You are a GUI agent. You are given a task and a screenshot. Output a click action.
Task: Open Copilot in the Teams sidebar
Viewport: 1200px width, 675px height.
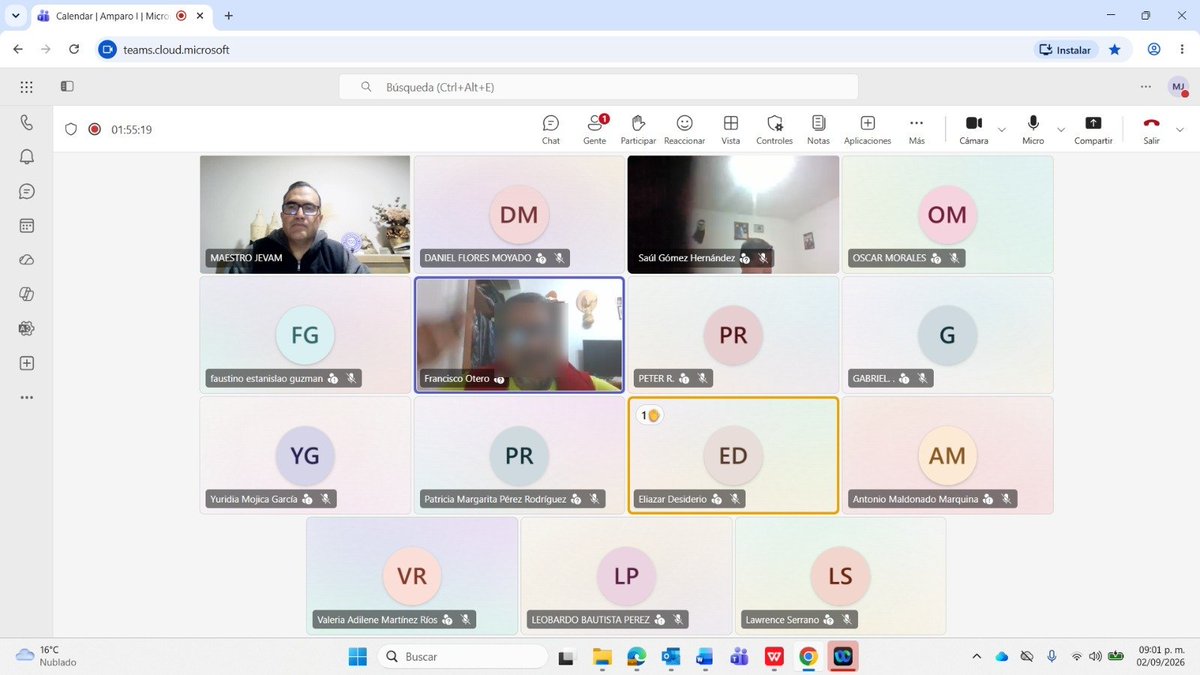coord(27,294)
